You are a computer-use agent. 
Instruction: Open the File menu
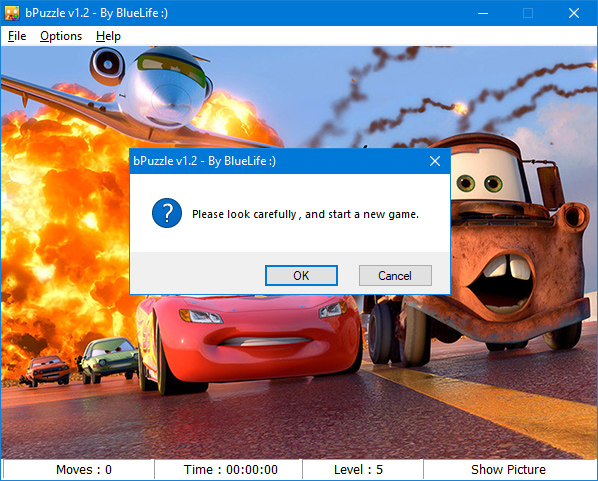tap(17, 36)
